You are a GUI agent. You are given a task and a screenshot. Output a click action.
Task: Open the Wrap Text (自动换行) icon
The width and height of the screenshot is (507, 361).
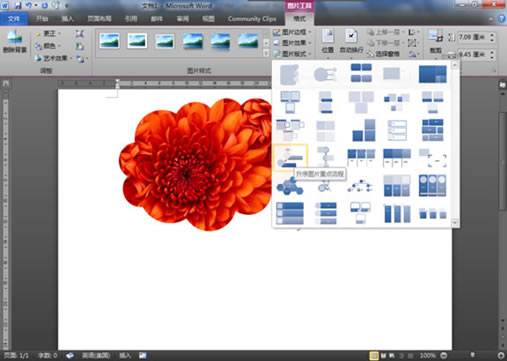click(351, 42)
